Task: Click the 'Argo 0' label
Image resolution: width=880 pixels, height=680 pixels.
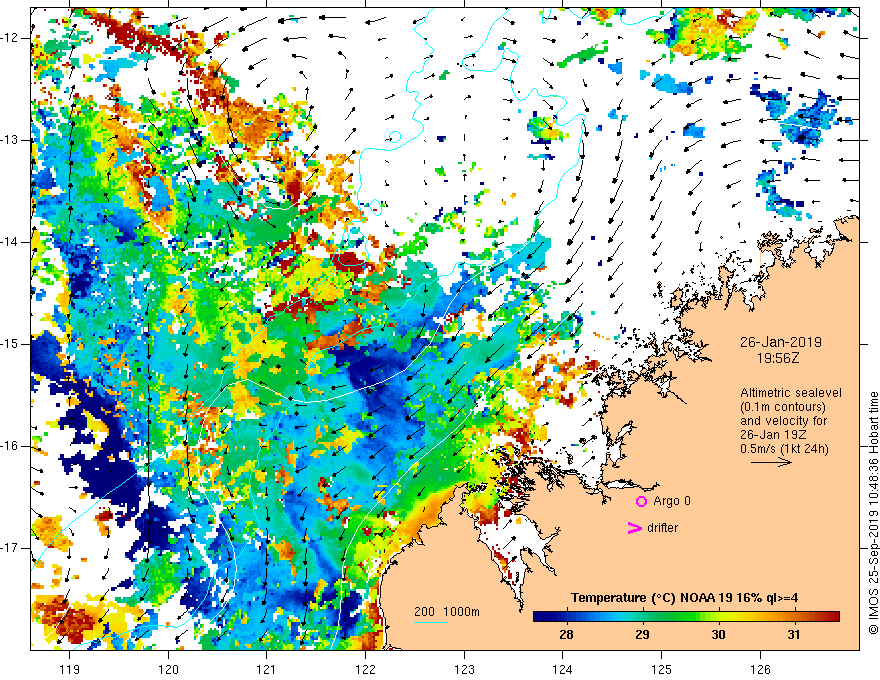Action: point(672,501)
